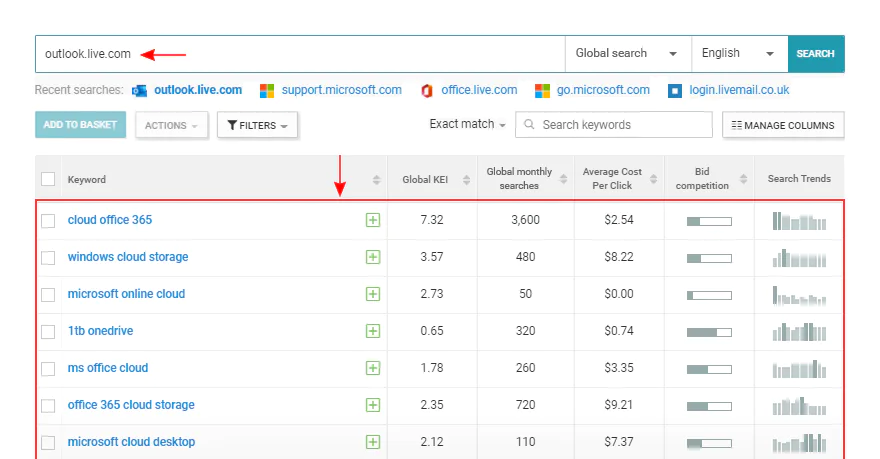Expand the English language dropdown

point(740,54)
